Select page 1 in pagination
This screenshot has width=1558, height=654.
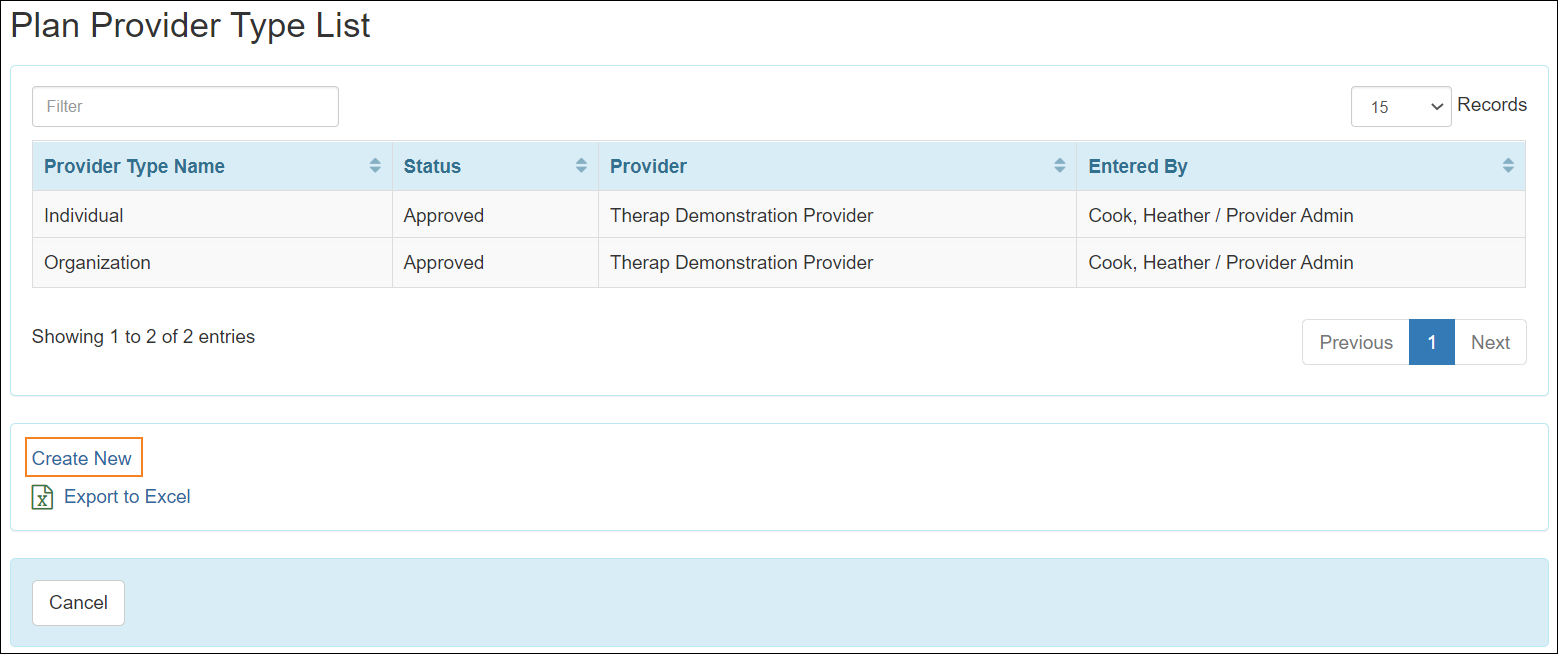pos(1431,342)
